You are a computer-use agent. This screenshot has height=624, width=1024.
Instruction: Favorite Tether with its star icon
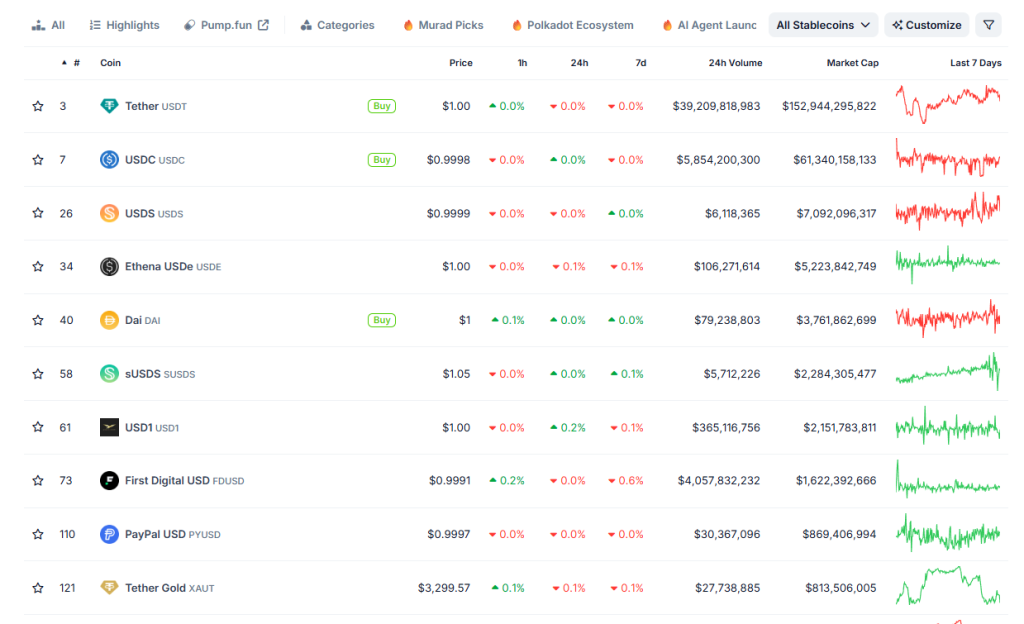(38, 106)
